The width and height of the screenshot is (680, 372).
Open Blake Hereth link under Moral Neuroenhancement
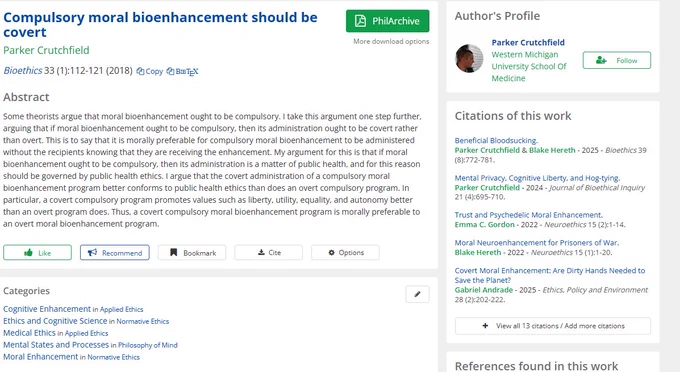(477, 252)
